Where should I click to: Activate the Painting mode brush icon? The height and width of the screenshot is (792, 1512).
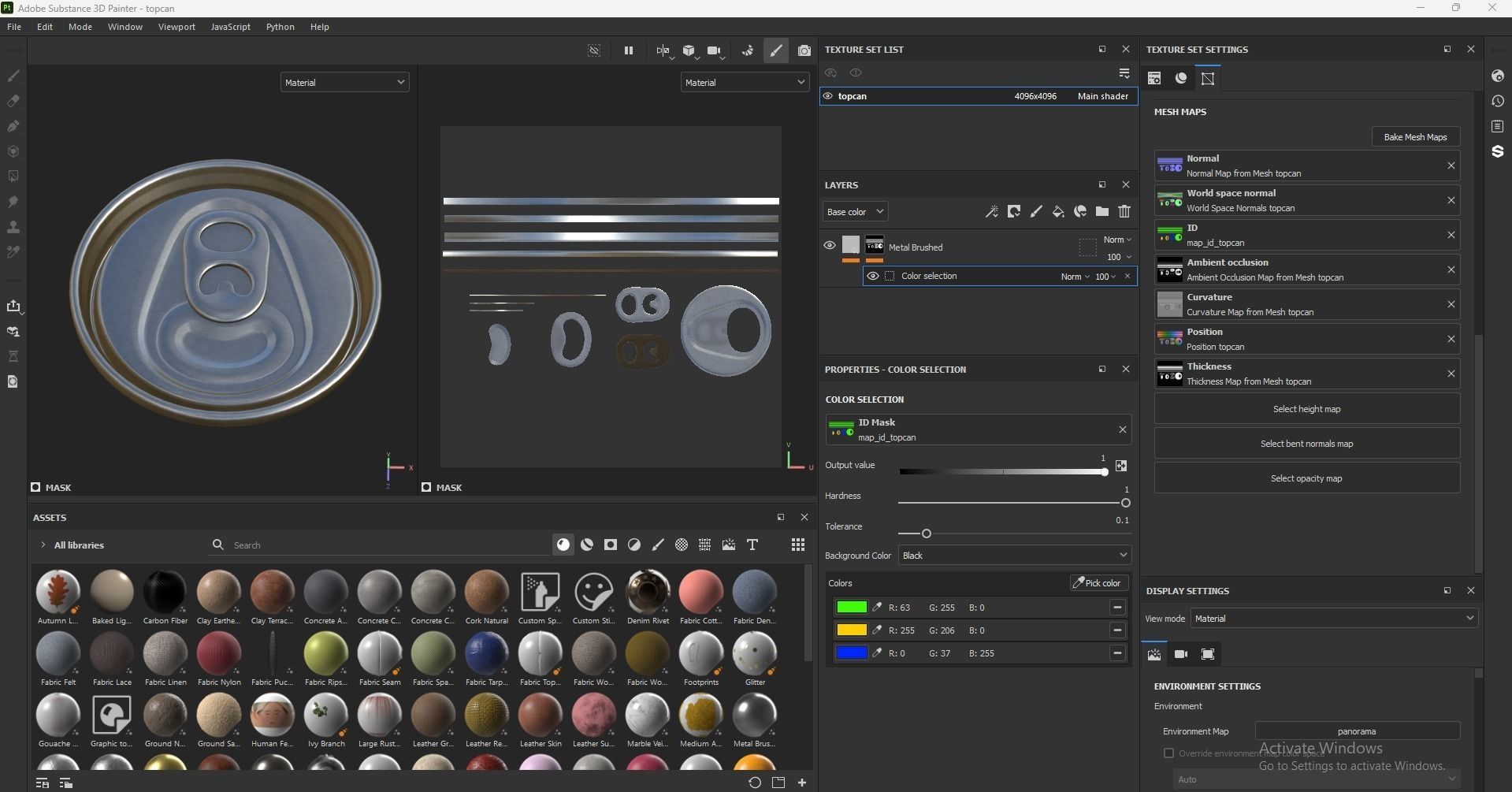point(776,50)
